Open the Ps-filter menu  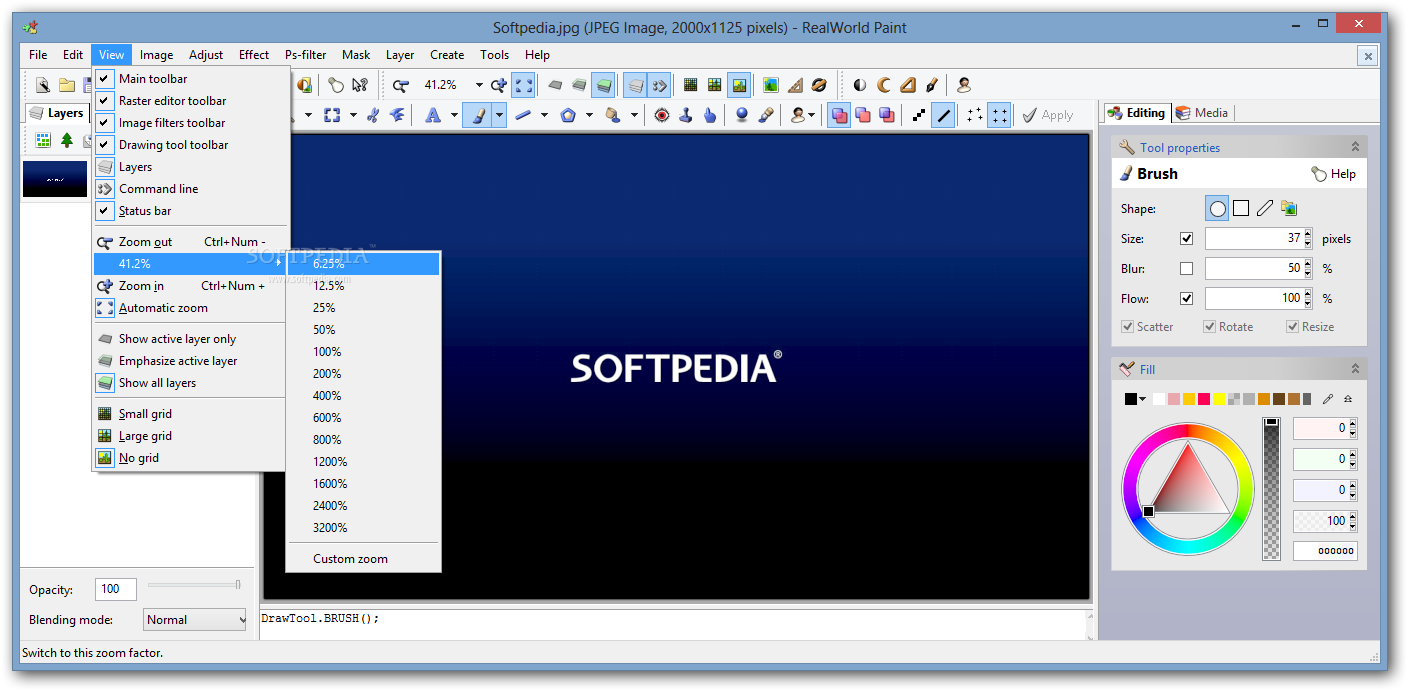(305, 55)
